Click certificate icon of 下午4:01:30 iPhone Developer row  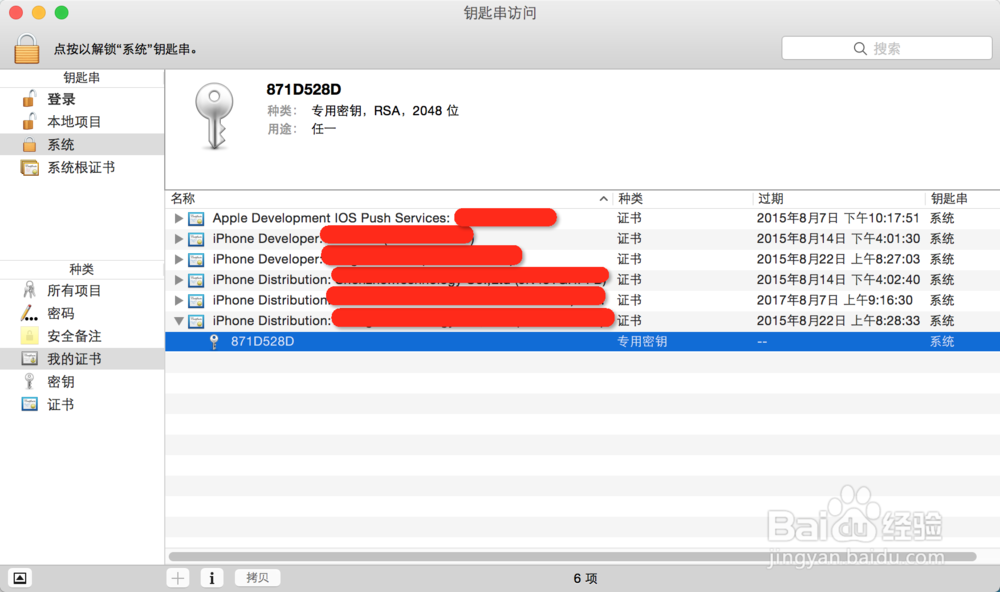point(196,239)
